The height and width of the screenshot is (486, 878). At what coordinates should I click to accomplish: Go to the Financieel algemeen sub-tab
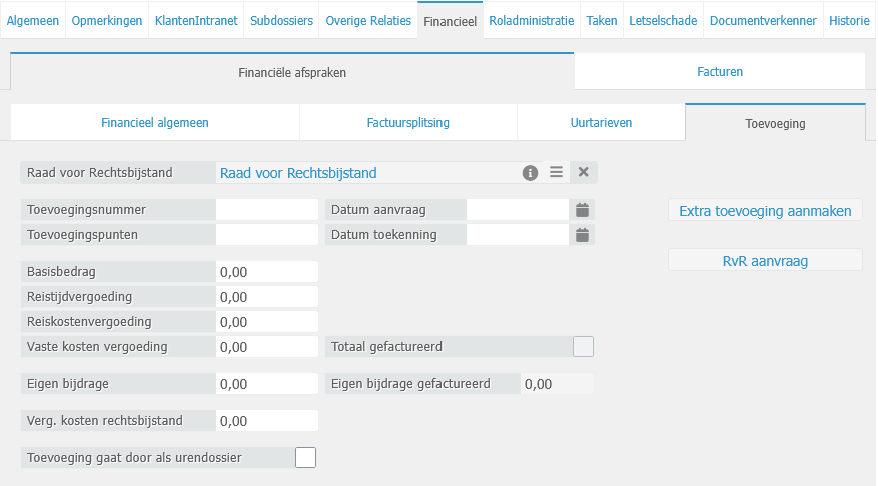[155, 123]
